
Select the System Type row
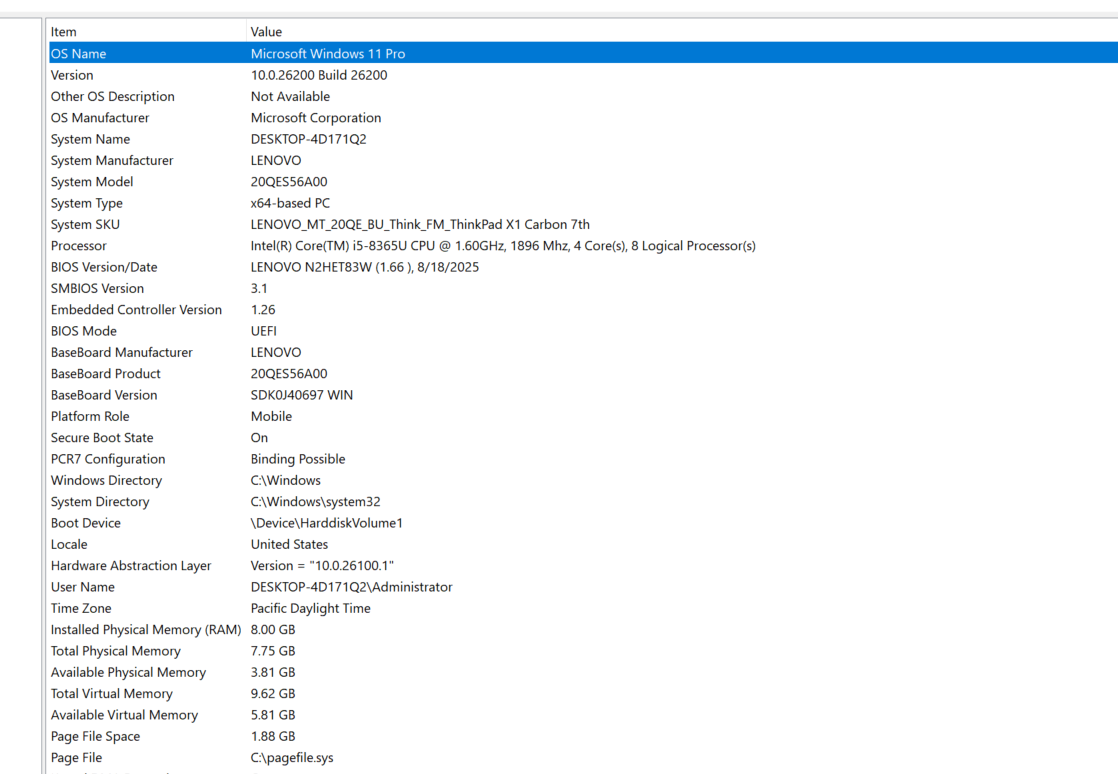pyautogui.click(x=583, y=203)
